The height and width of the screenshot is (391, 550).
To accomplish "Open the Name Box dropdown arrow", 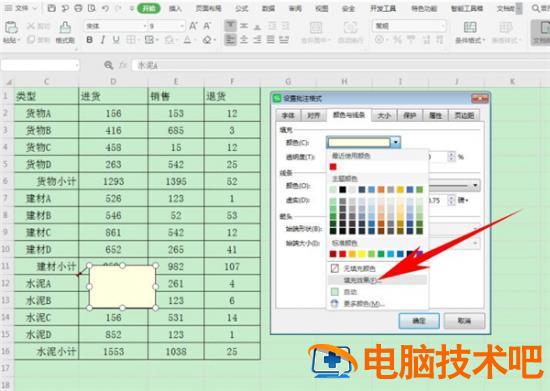I will tap(76, 65).
